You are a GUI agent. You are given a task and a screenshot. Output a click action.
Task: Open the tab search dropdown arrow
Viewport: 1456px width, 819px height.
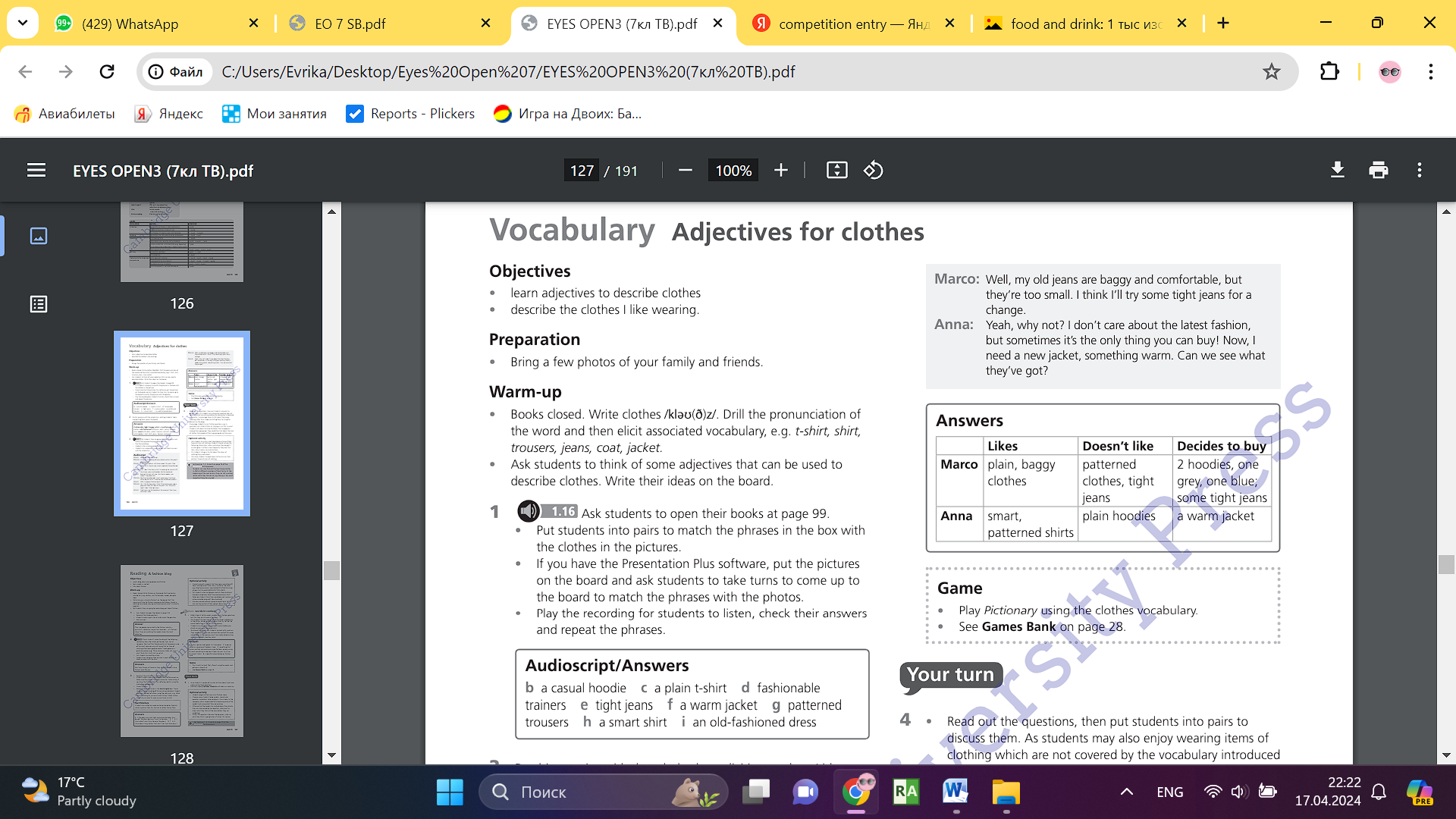point(23,23)
